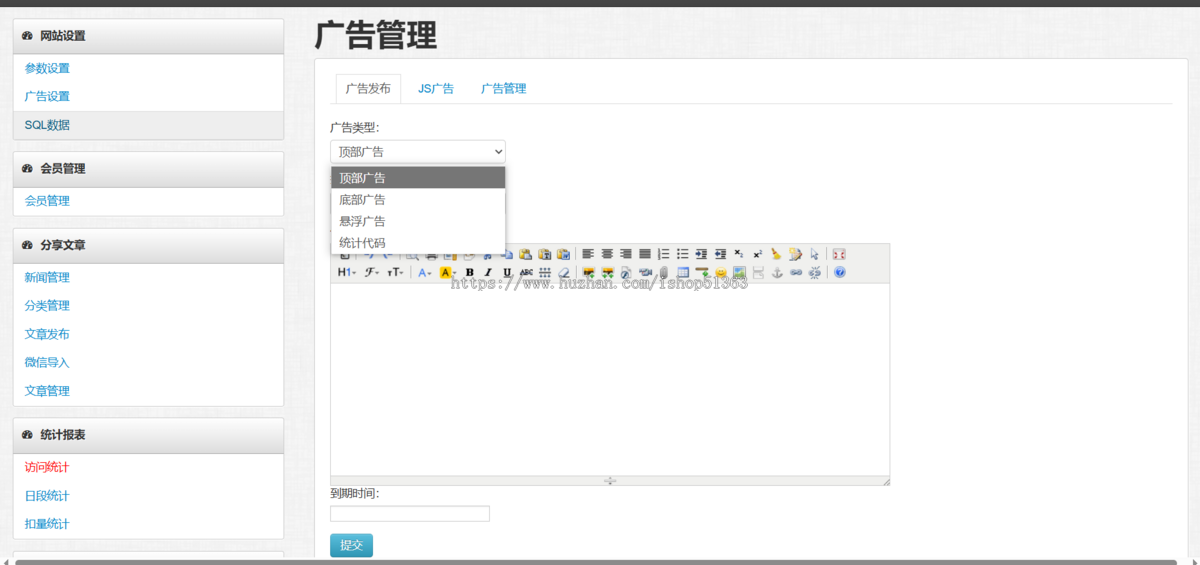Open SQL数据 in the sidebar
Screen dimensions: 1200x565
pos(47,125)
